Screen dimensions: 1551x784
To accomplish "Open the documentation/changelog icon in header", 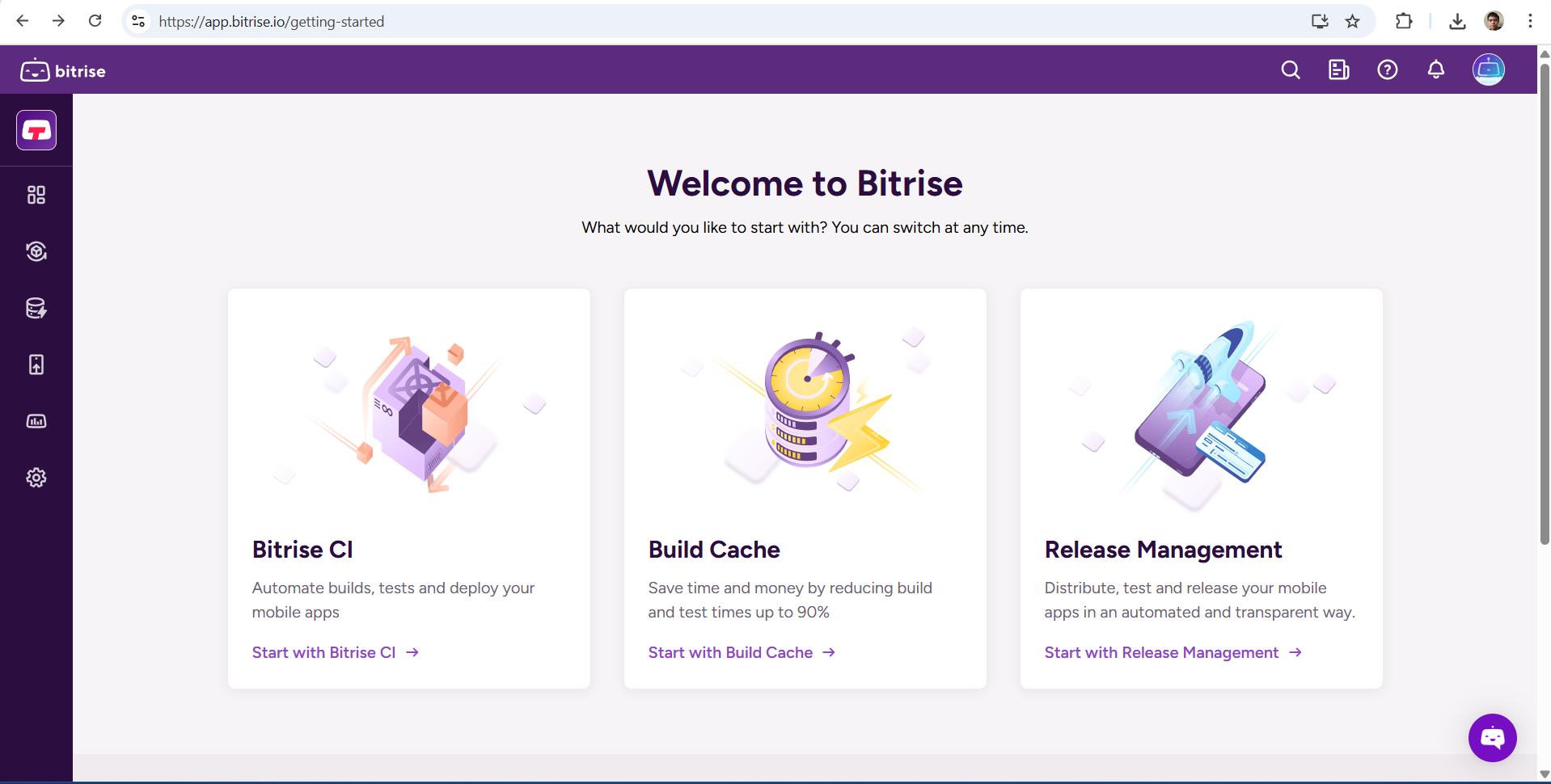I will (1339, 70).
